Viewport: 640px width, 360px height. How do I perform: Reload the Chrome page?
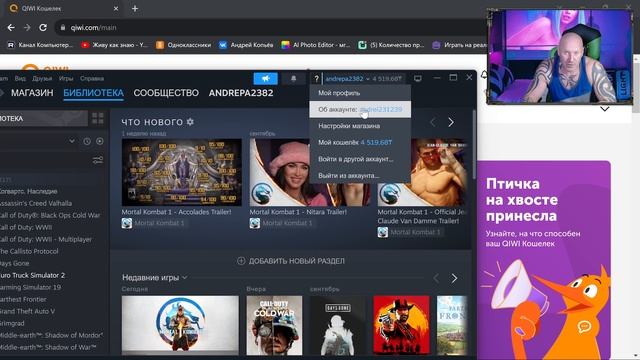(43, 27)
